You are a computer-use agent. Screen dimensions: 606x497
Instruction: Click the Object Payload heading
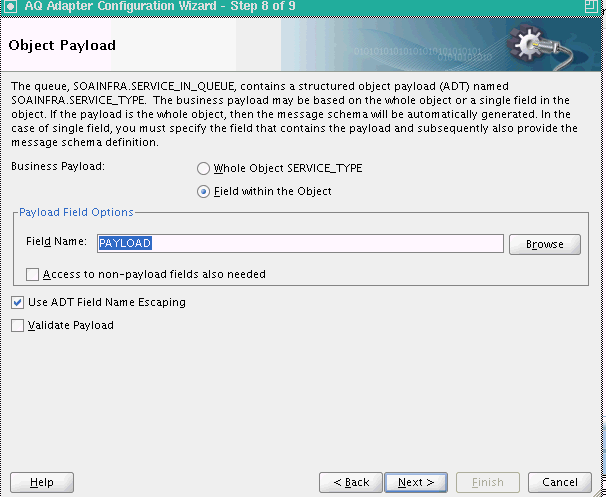point(62,45)
